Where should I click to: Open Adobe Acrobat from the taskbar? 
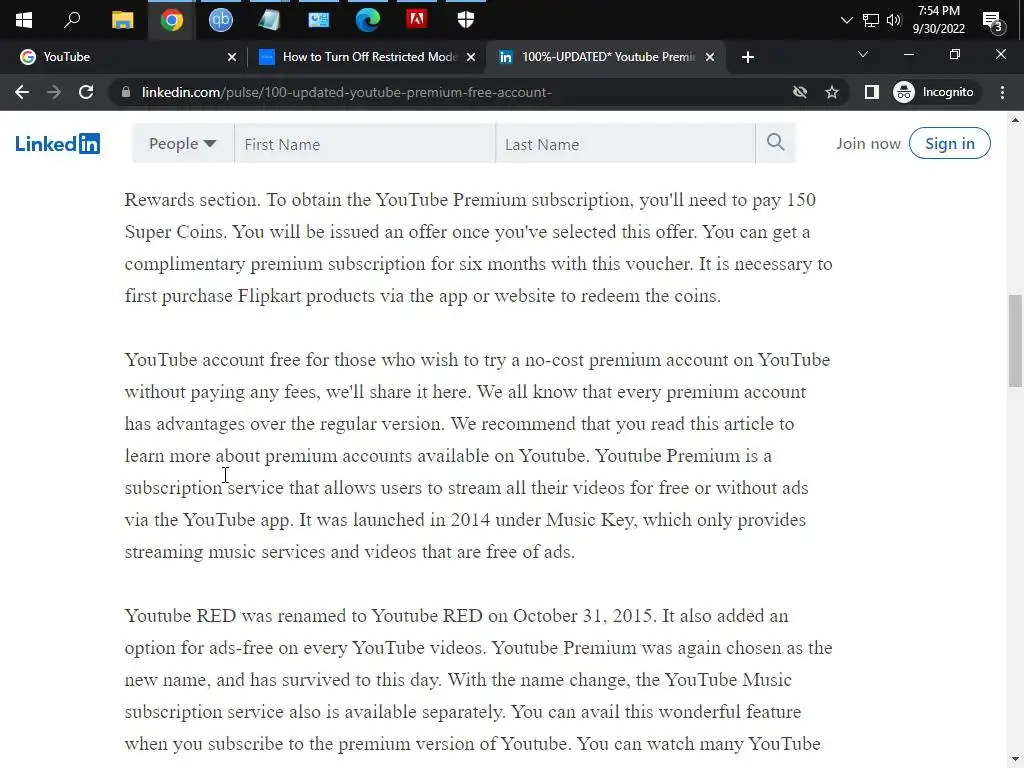pos(417,20)
